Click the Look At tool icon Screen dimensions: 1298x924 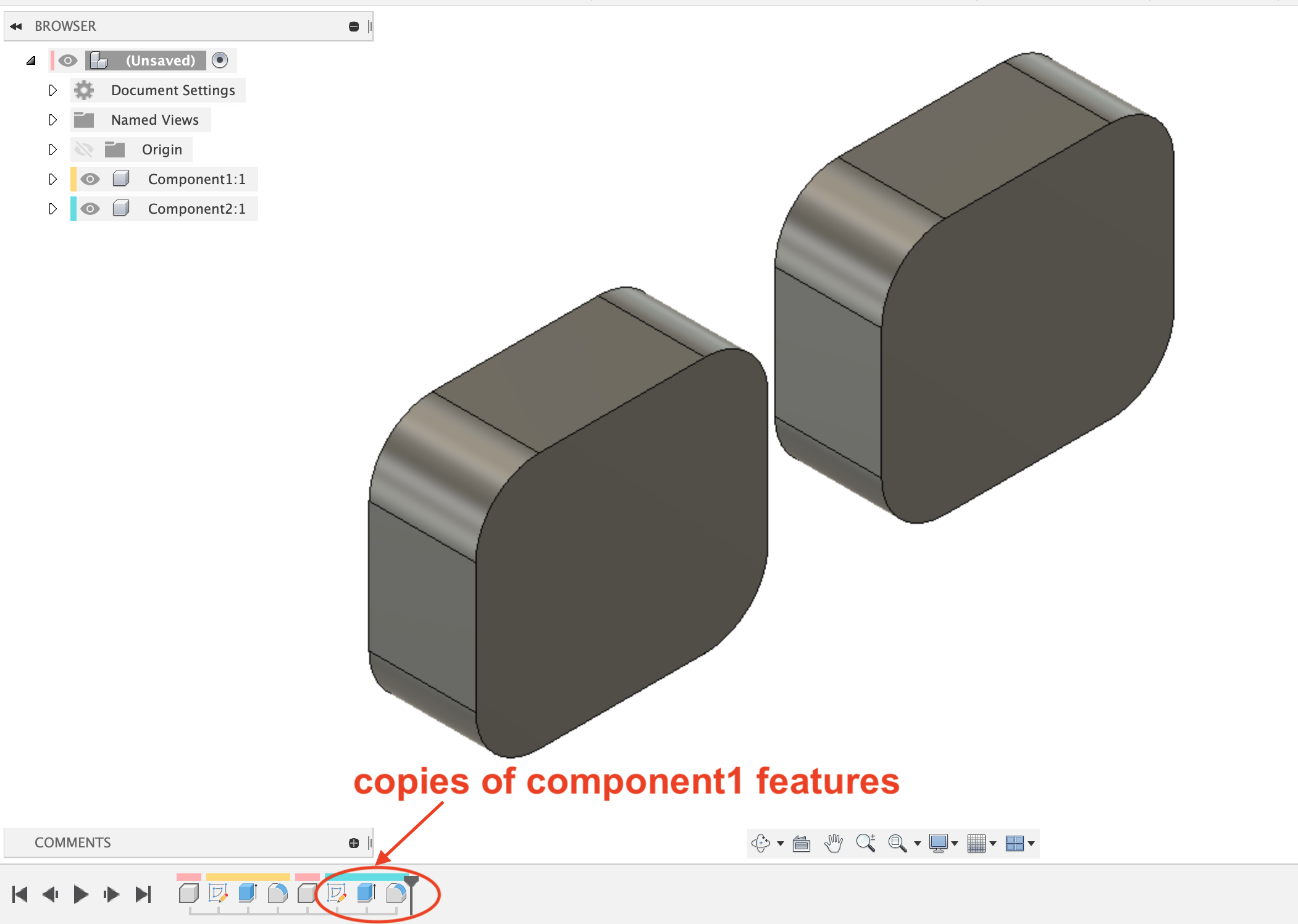[x=802, y=843]
